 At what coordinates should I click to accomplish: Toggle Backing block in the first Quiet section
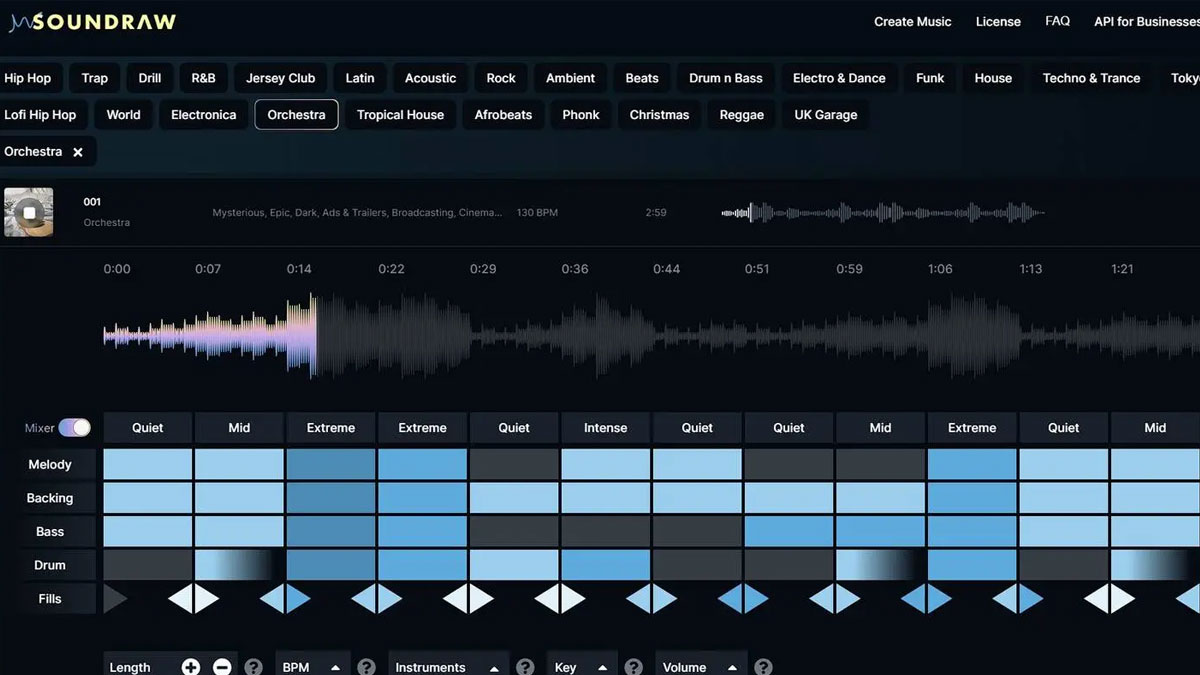click(148, 498)
